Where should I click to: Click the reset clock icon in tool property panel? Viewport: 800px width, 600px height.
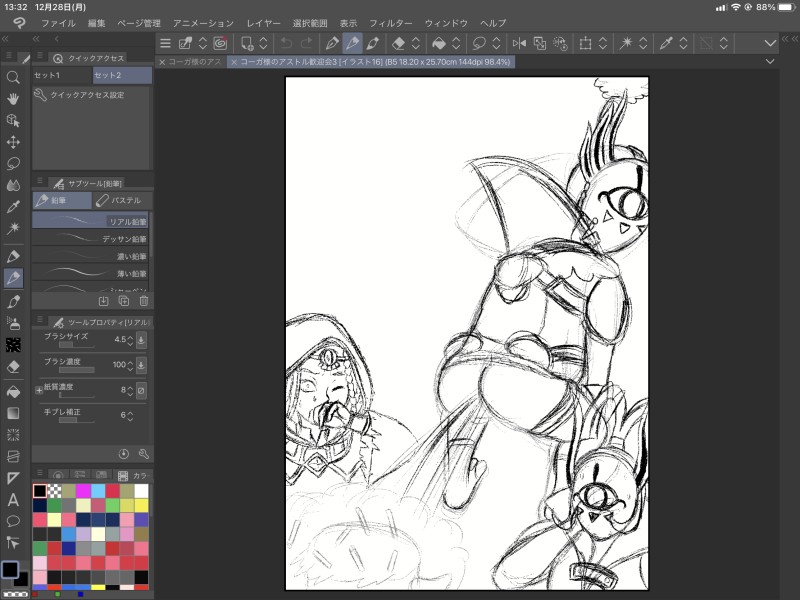tap(123, 454)
